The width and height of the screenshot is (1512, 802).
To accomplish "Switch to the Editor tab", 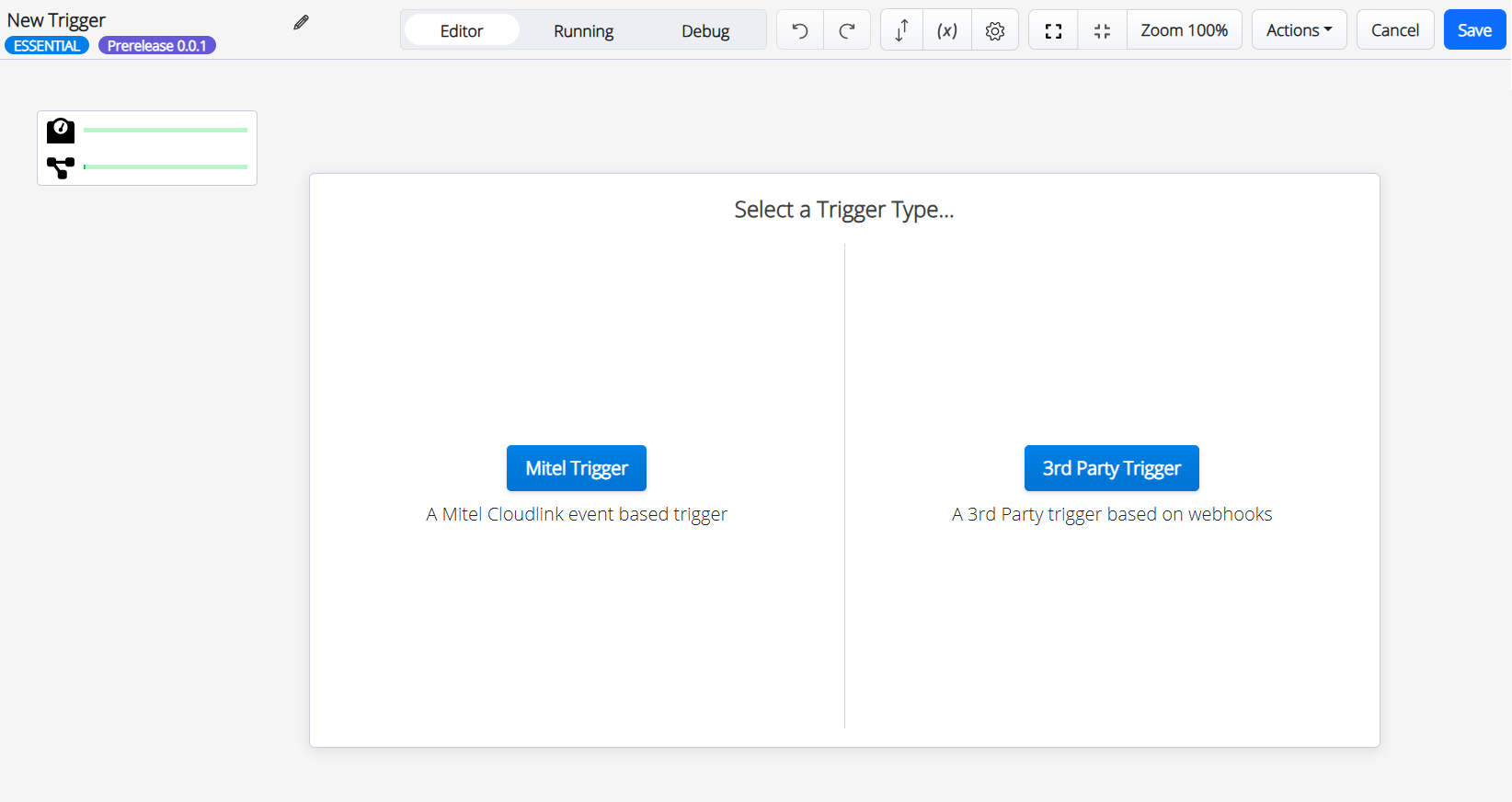I will [462, 30].
